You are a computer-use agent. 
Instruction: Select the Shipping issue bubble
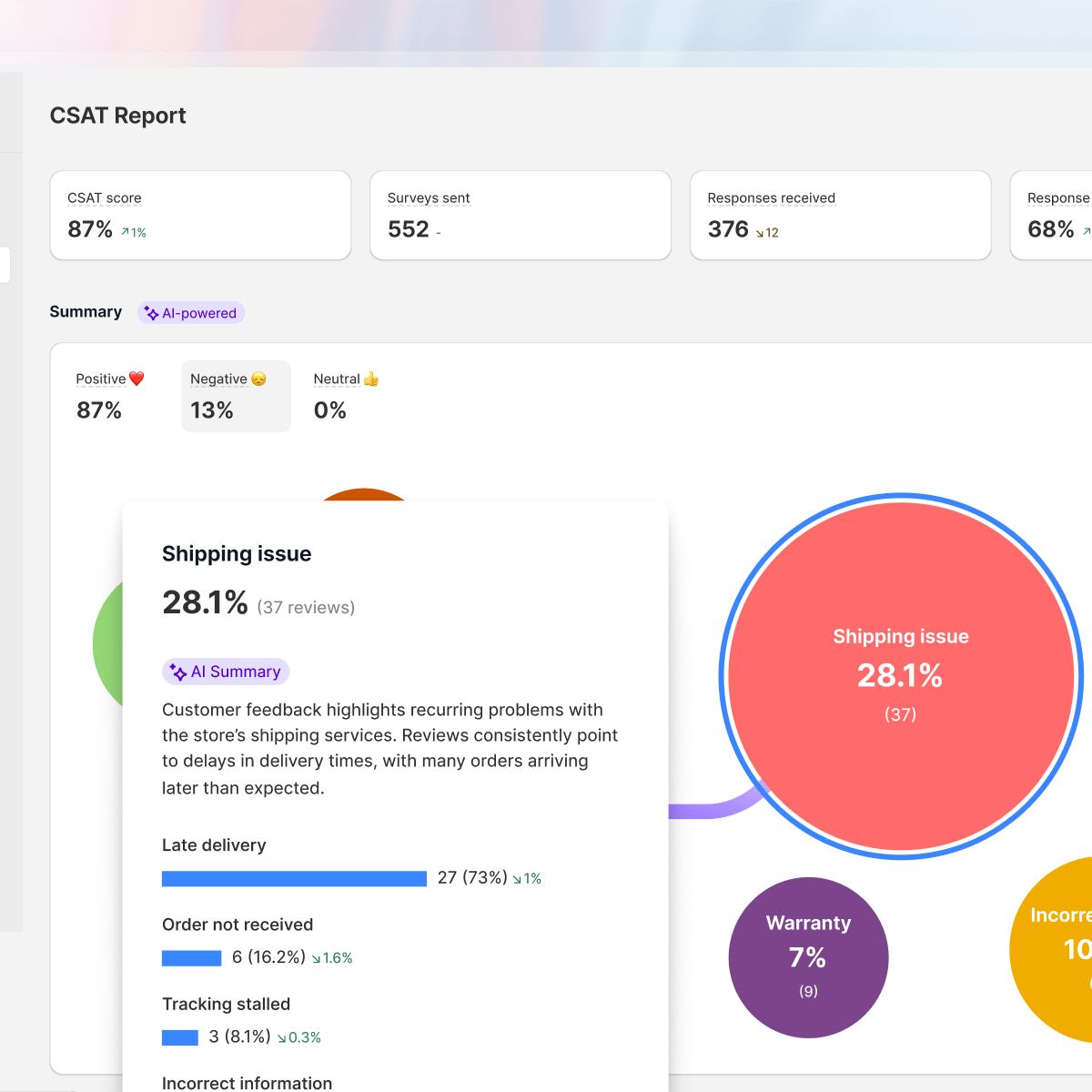tap(901, 676)
